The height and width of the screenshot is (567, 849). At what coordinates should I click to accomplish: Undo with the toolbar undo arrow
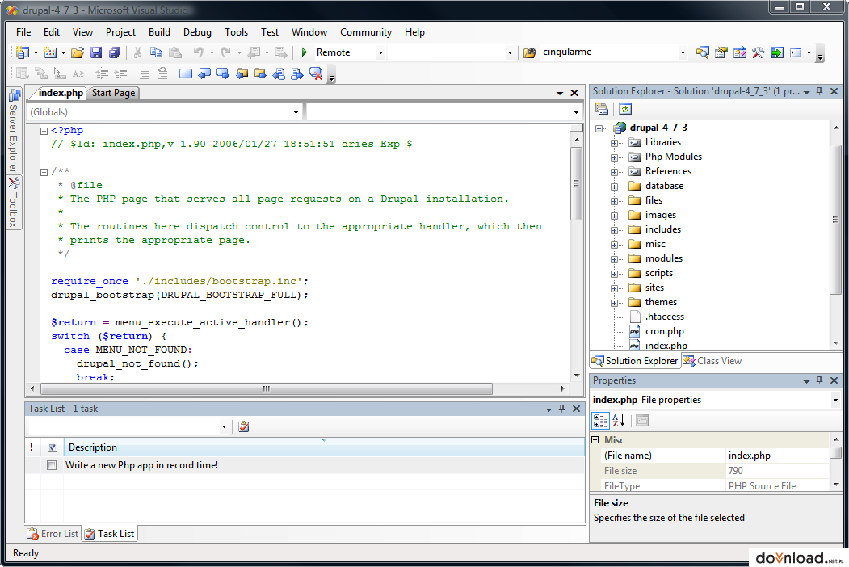[199, 53]
